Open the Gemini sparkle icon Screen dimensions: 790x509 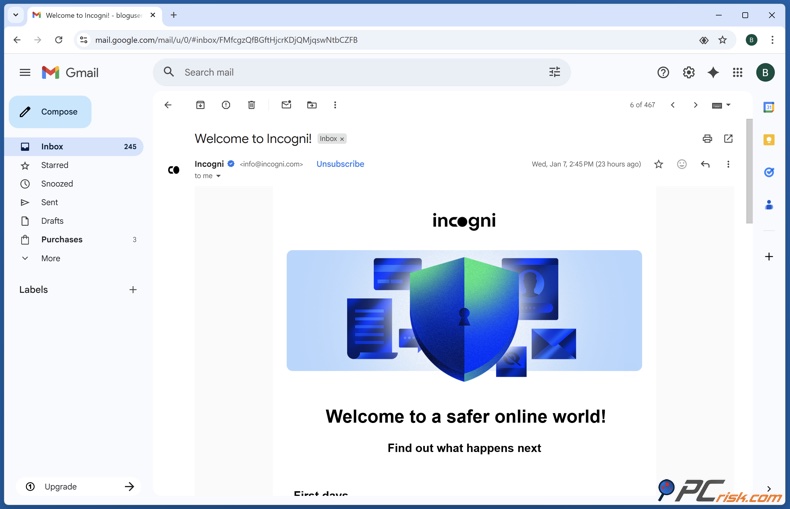coord(713,73)
